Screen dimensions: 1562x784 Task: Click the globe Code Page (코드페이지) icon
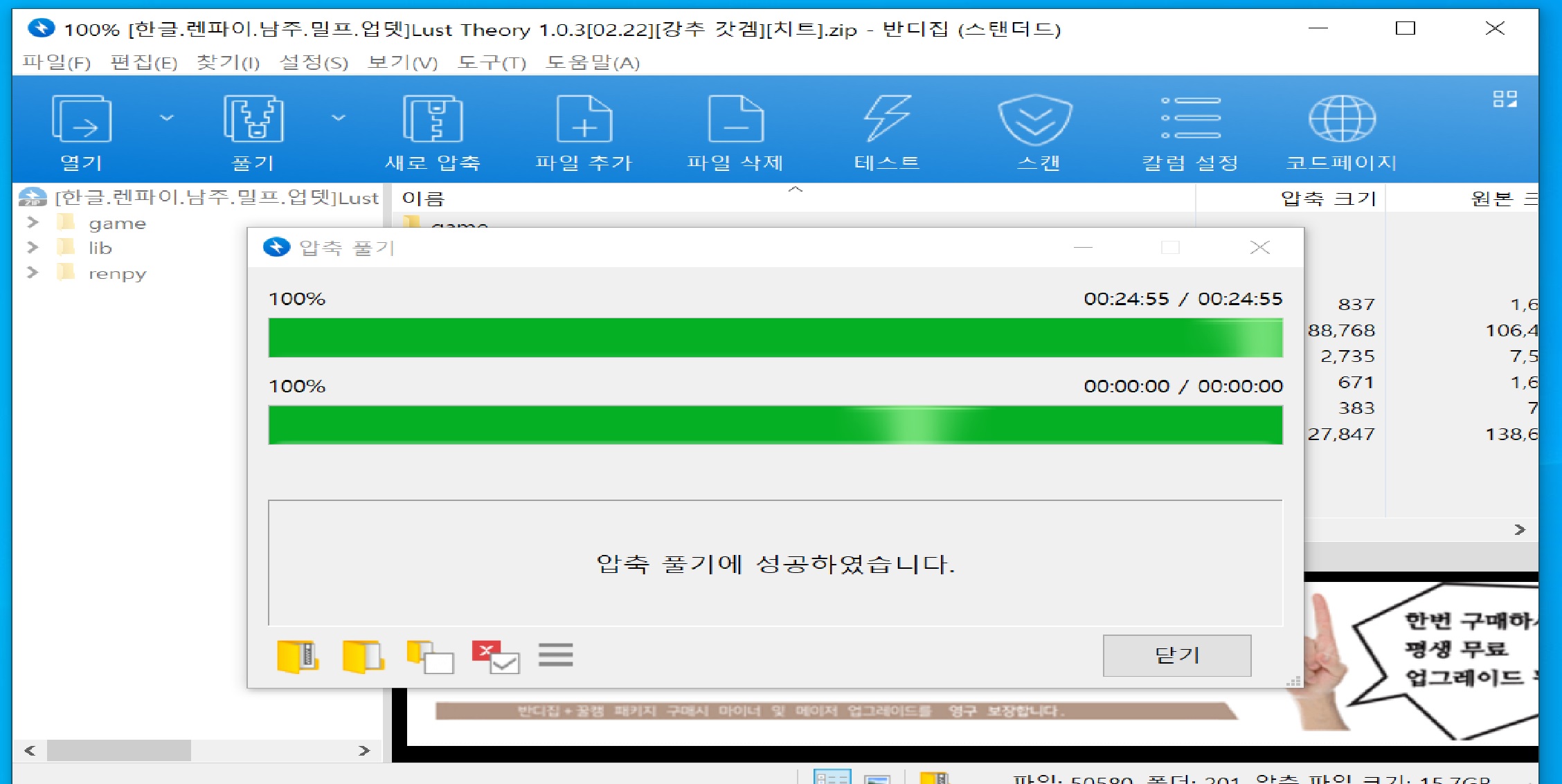click(x=1341, y=119)
